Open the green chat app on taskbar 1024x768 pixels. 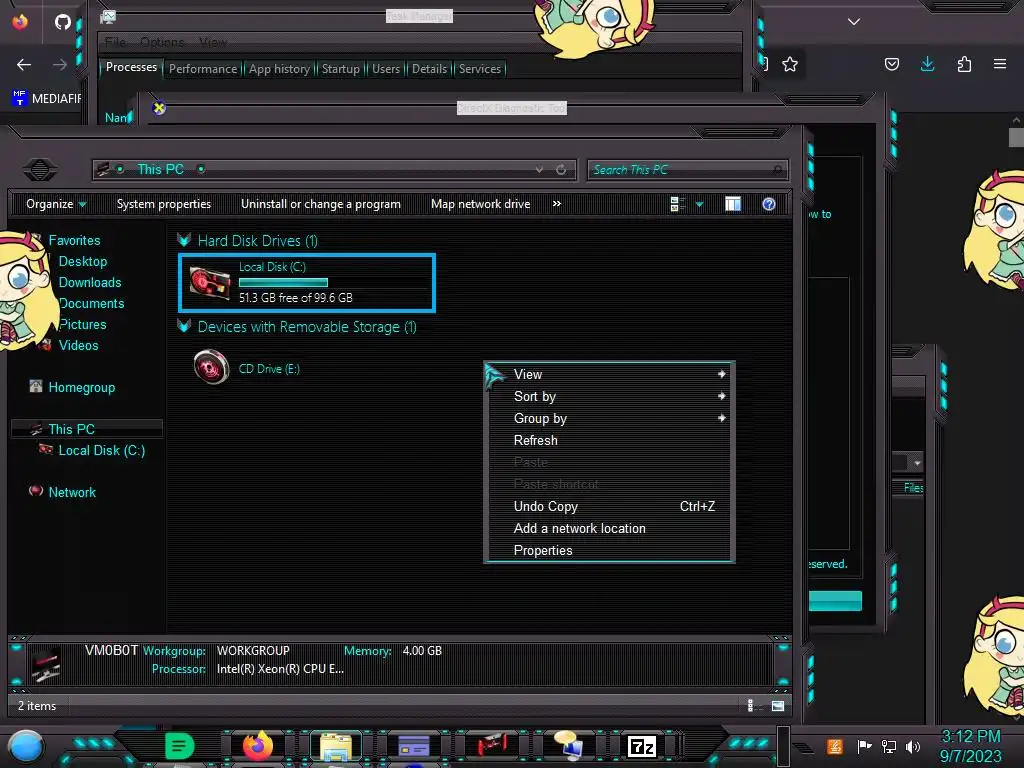(x=180, y=746)
